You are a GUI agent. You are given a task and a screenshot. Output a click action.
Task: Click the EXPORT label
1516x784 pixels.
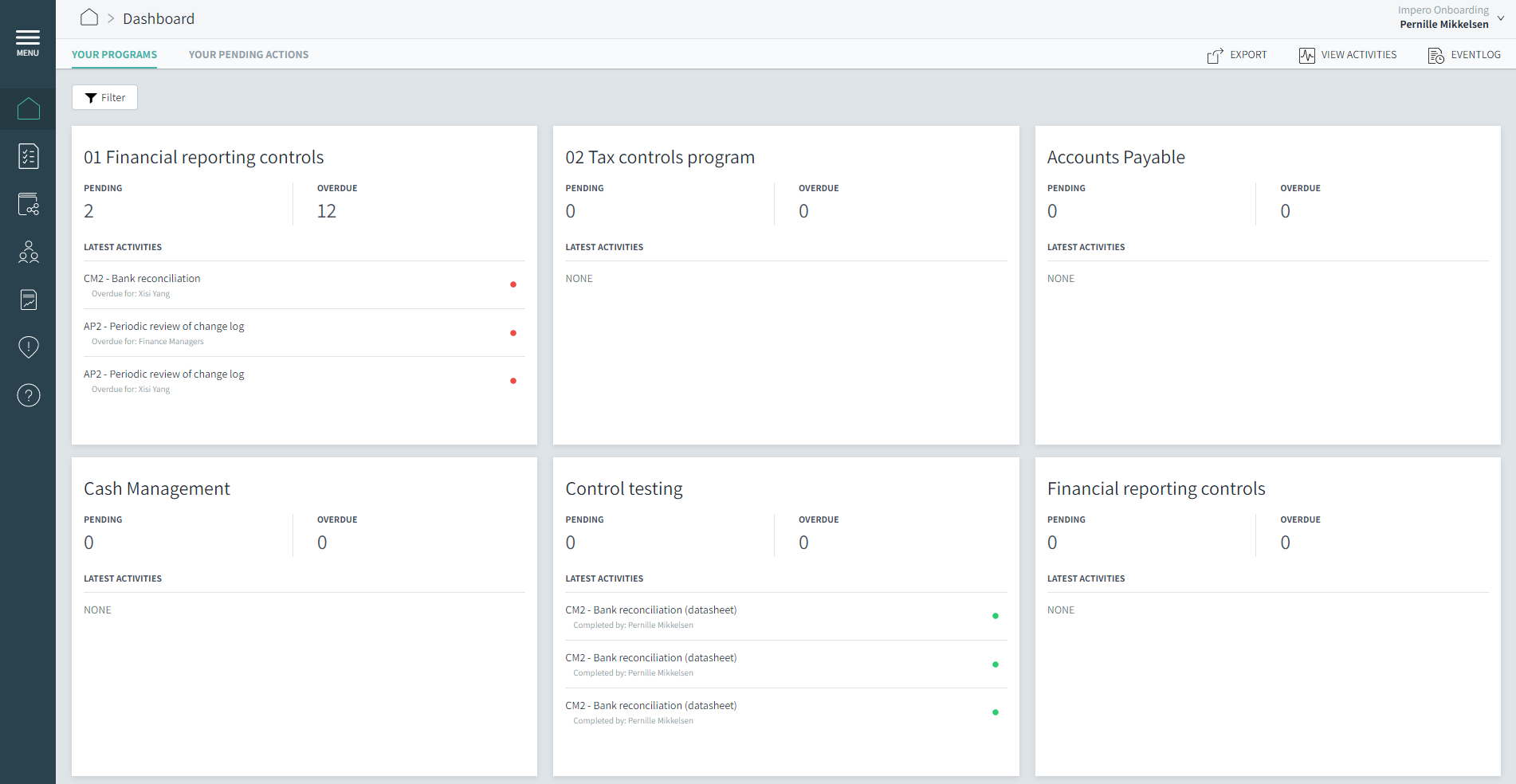click(x=1248, y=55)
